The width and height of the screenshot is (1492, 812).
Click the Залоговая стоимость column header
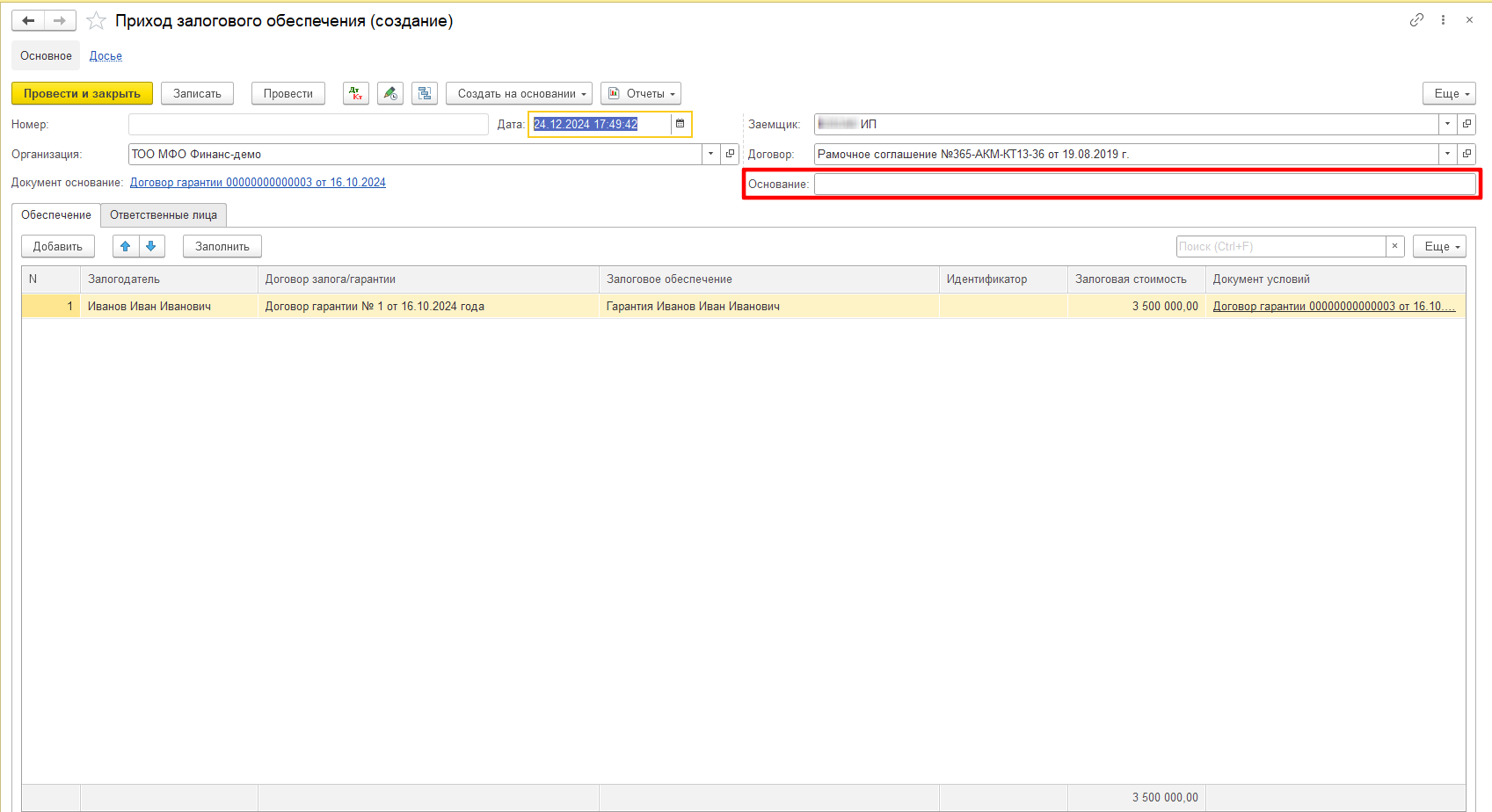pyautogui.click(x=1137, y=279)
